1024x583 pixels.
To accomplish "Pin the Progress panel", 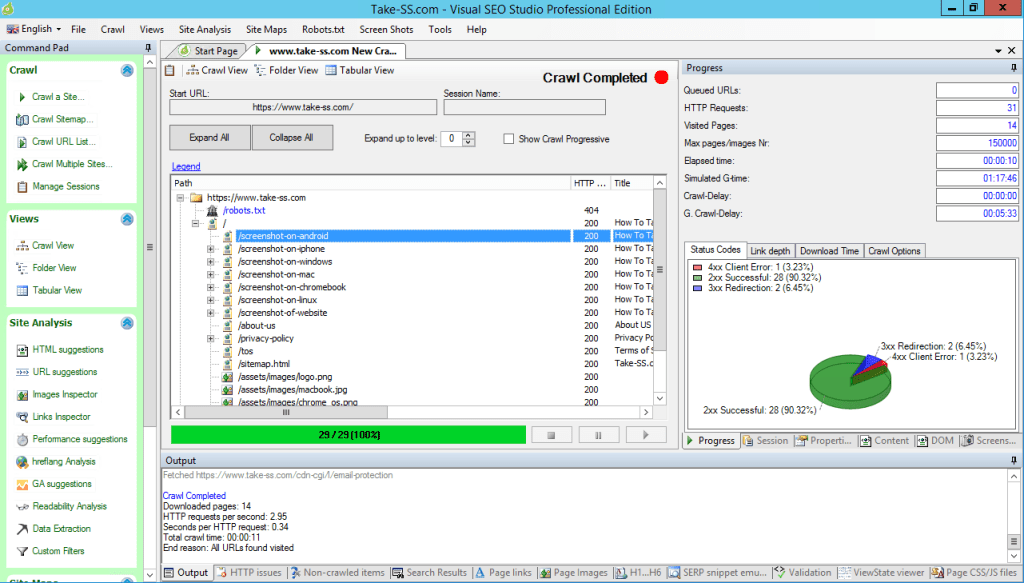I will 1013,68.
